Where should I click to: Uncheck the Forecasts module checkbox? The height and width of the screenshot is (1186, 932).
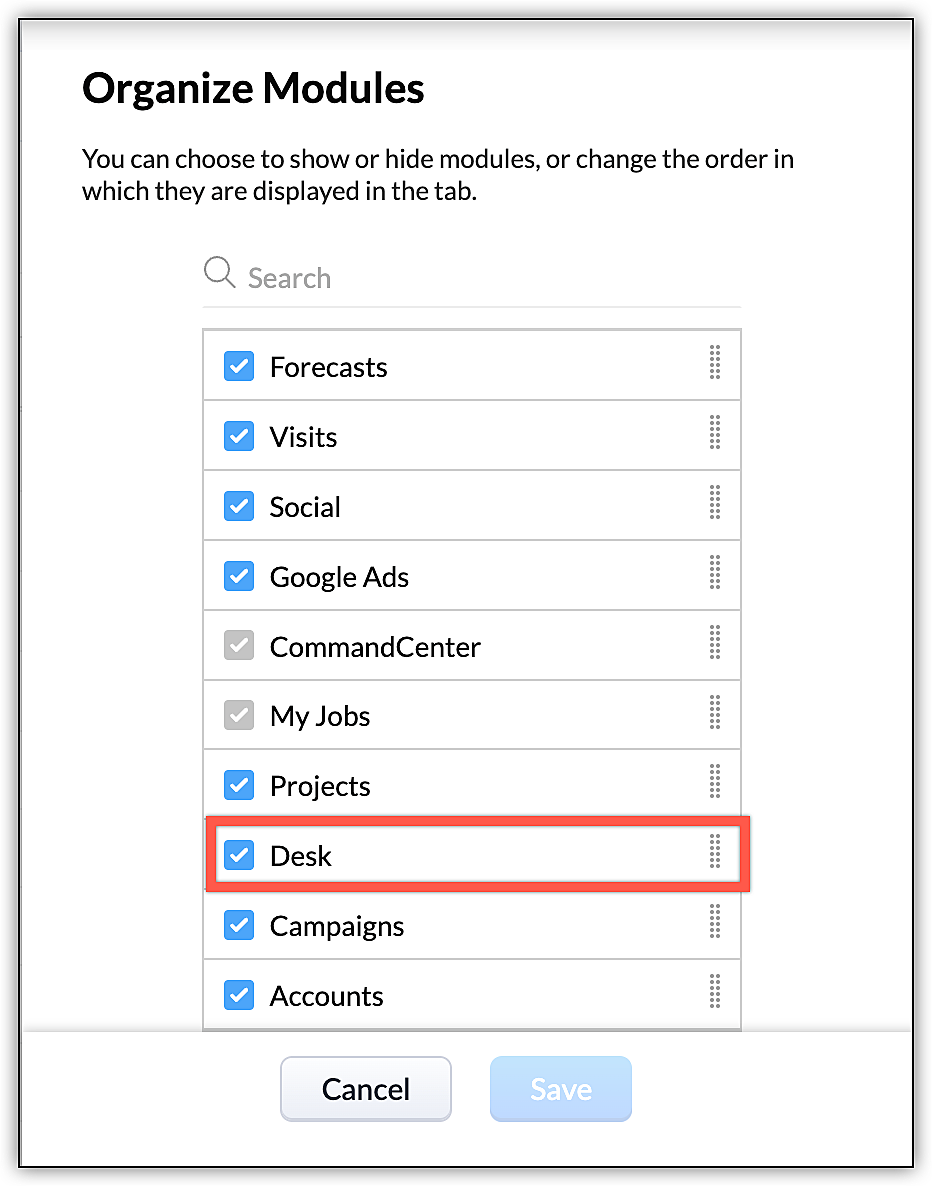(x=238, y=367)
